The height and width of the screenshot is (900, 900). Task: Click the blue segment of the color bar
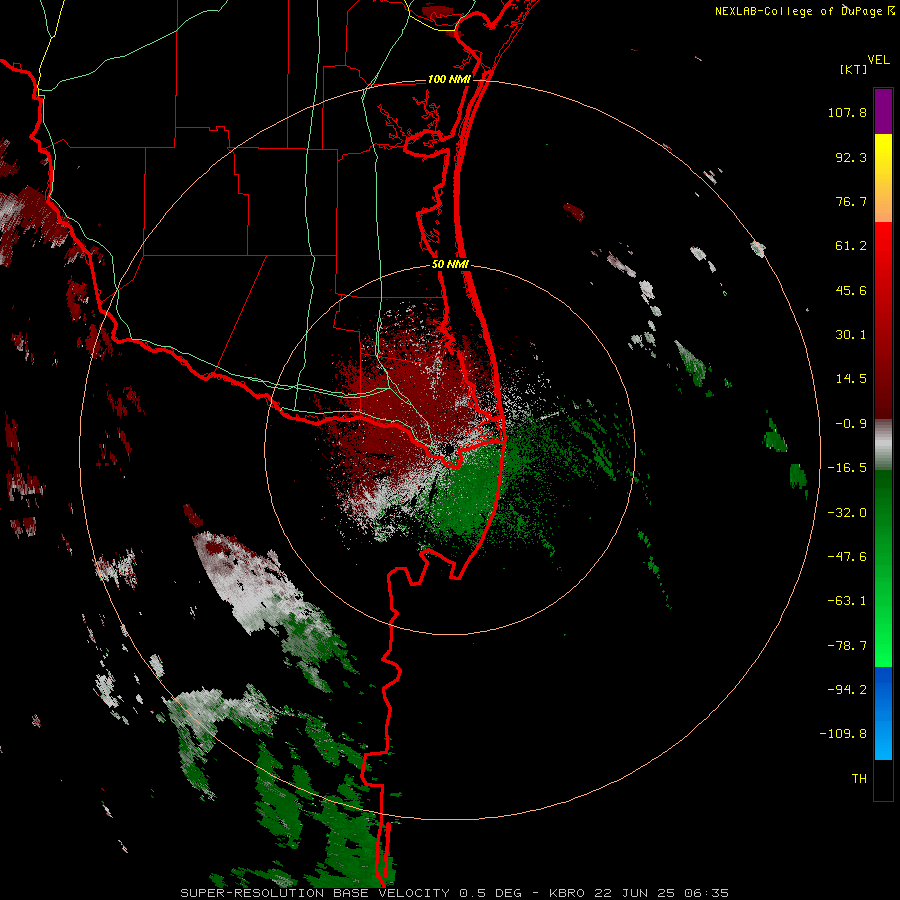coord(883,713)
